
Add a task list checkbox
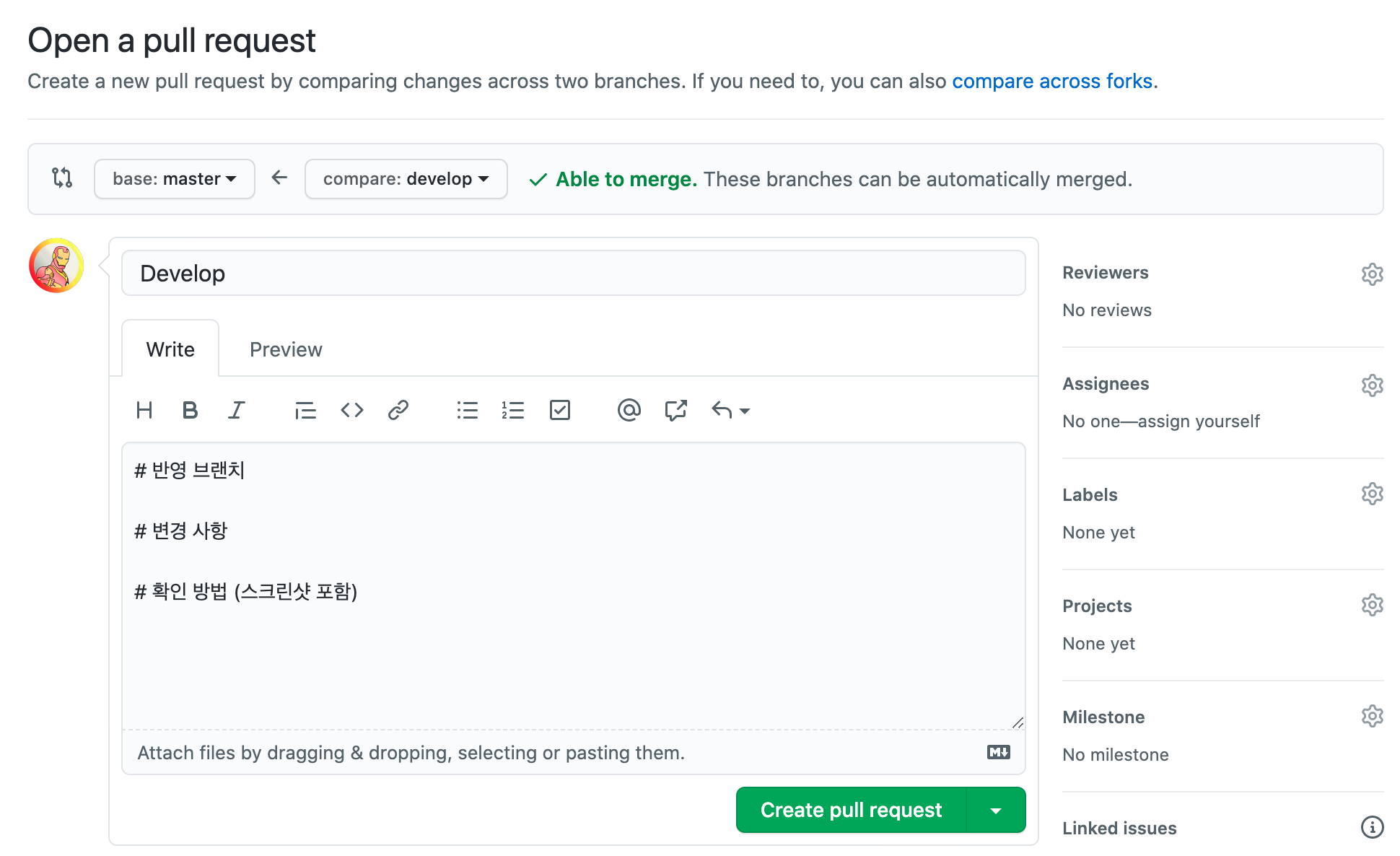560,411
